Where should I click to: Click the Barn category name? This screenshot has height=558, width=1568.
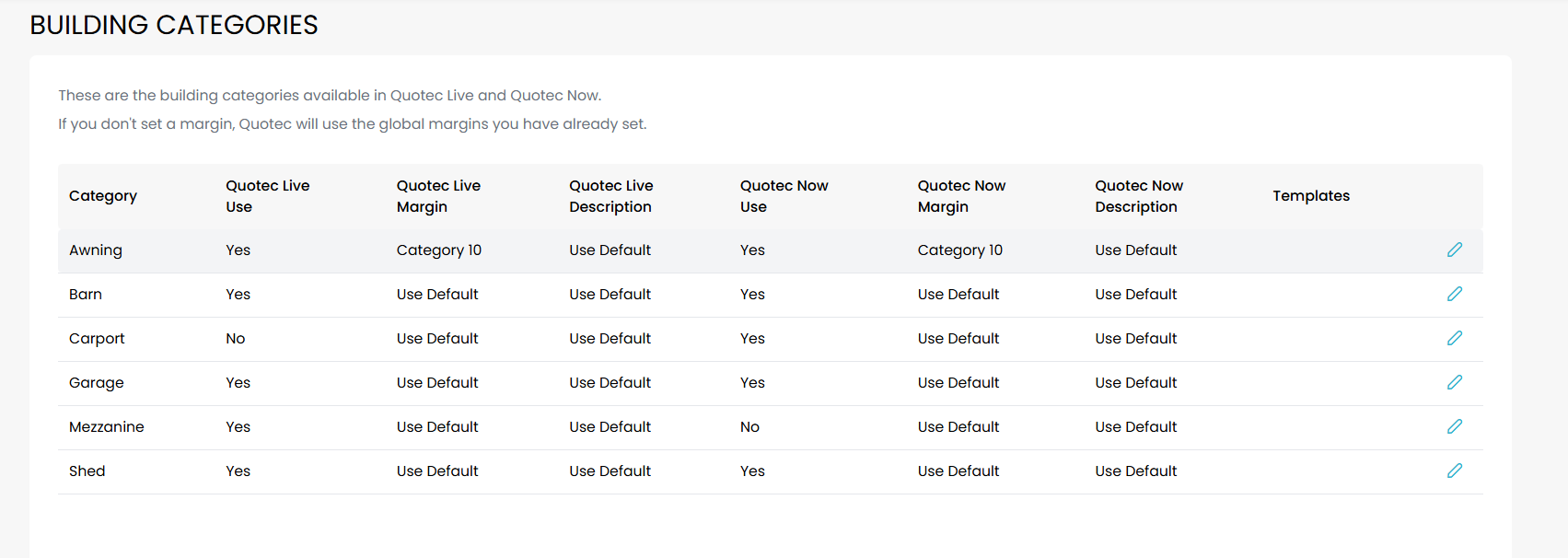86,295
